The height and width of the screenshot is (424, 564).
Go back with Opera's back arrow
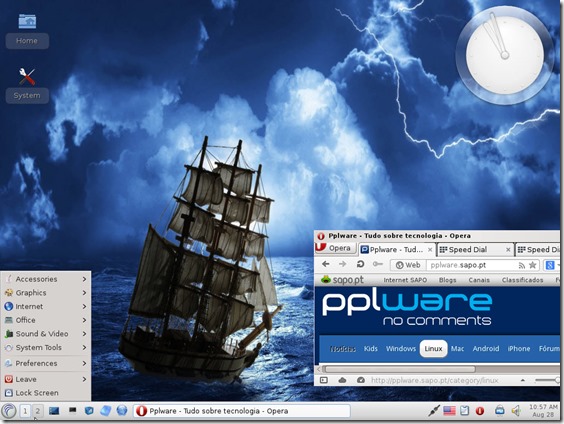click(x=326, y=264)
